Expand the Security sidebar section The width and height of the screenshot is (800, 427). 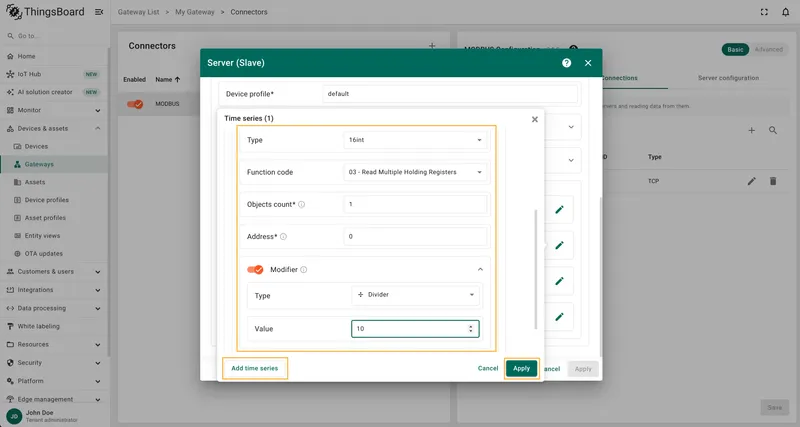pyautogui.click(x=97, y=363)
